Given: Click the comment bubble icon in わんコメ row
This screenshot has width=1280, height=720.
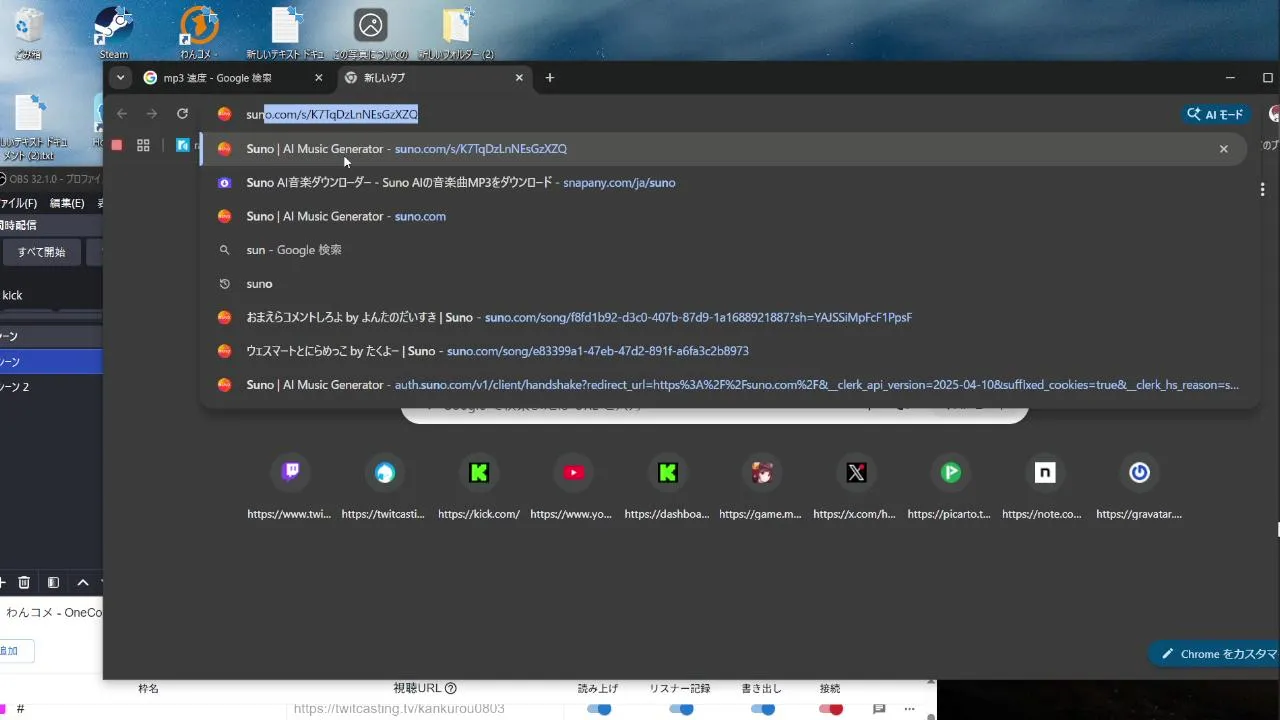Looking at the screenshot, I should pyautogui.click(x=879, y=709).
